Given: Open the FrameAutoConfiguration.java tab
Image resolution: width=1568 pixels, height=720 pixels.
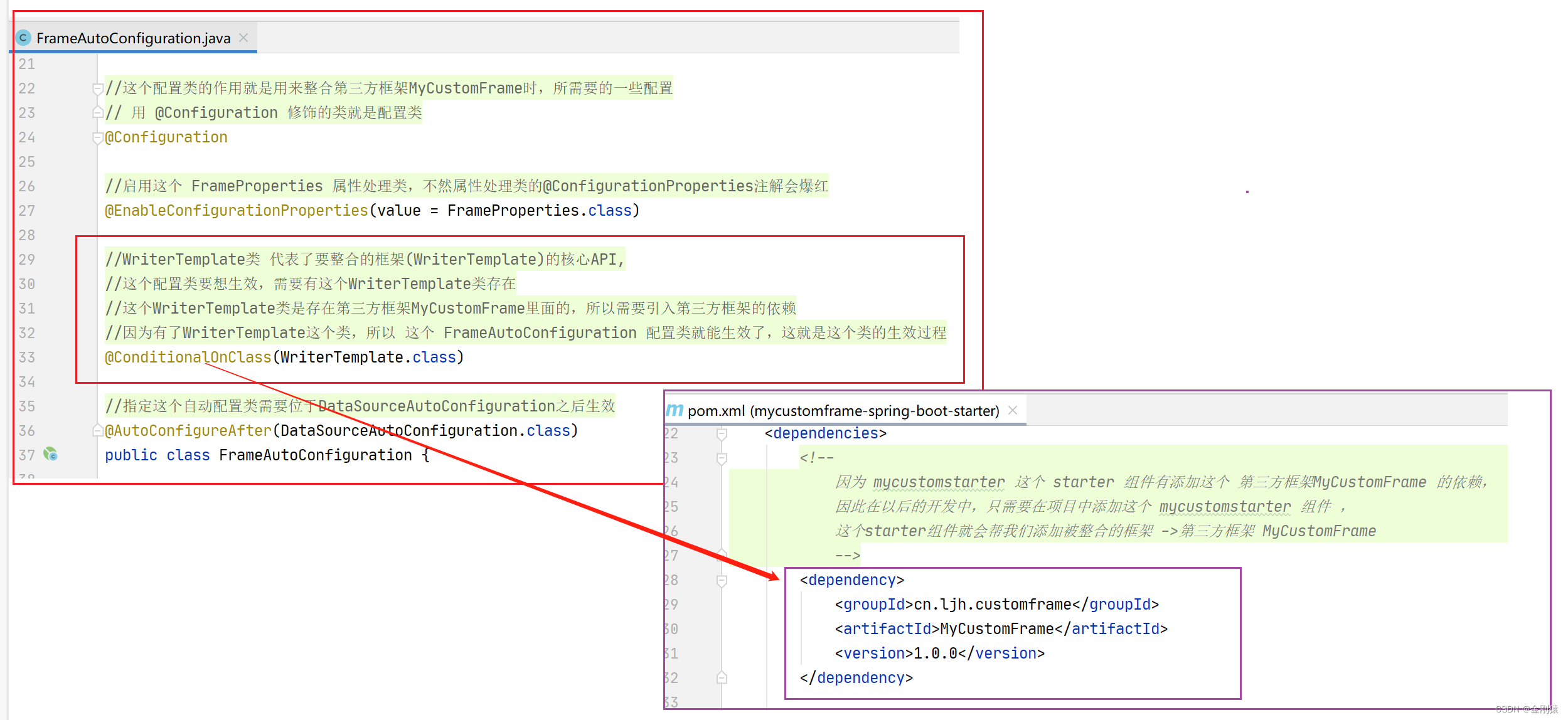Looking at the screenshot, I should [133, 38].
